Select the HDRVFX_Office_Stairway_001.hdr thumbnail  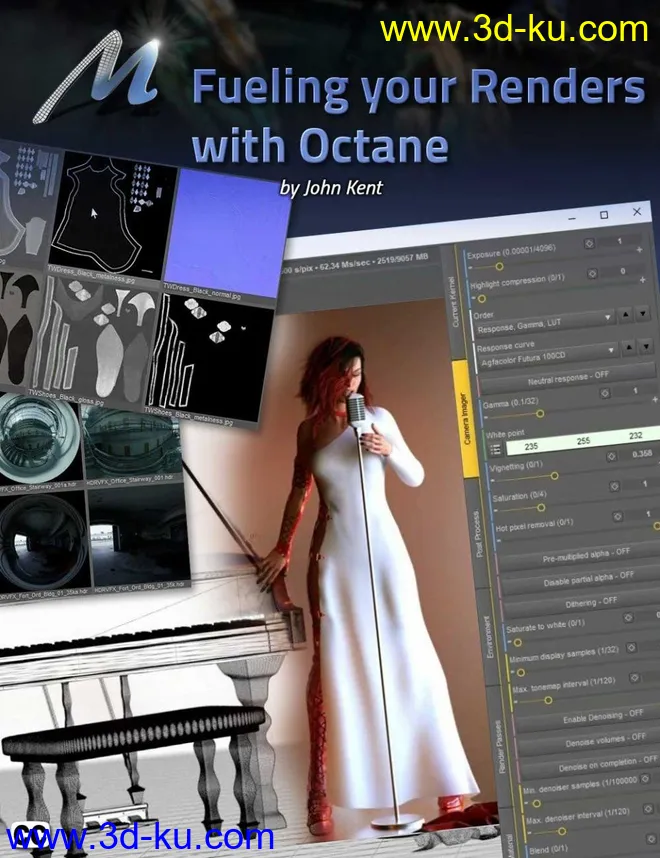point(130,443)
